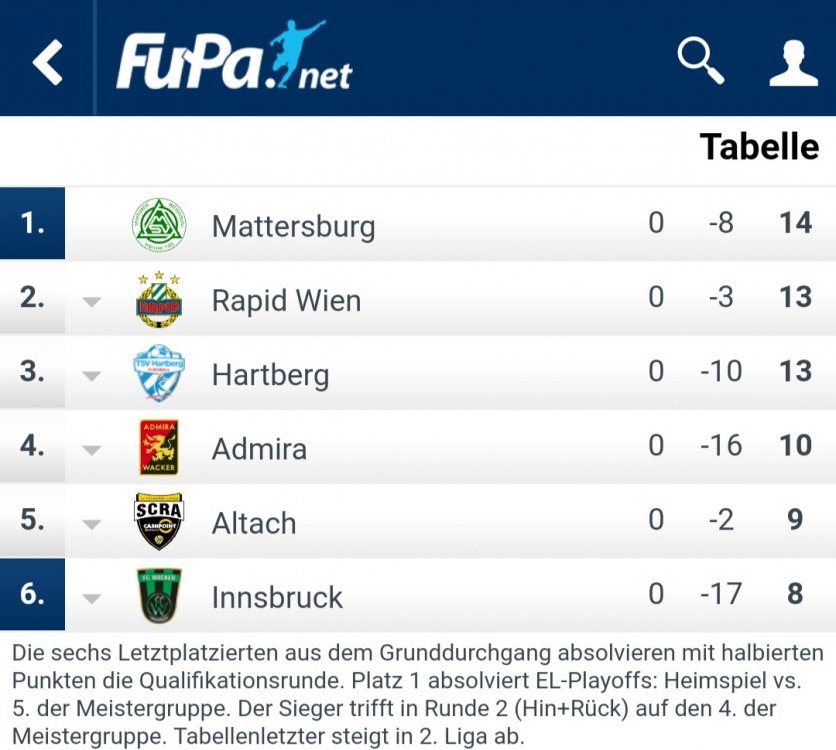Open the TSV Hartberg club crest

tap(159, 373)
